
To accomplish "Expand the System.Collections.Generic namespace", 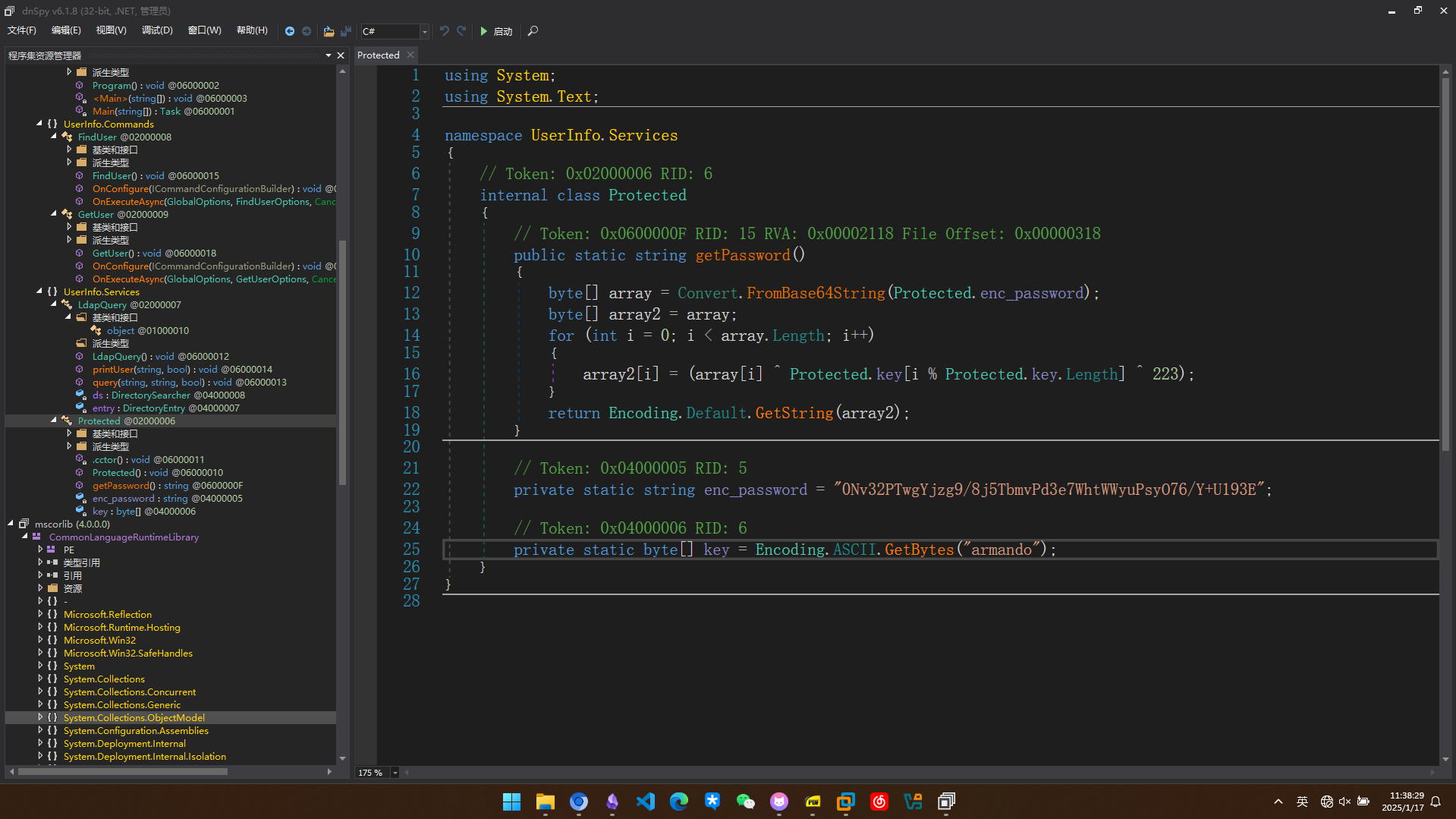I will (x=40, y=704).
